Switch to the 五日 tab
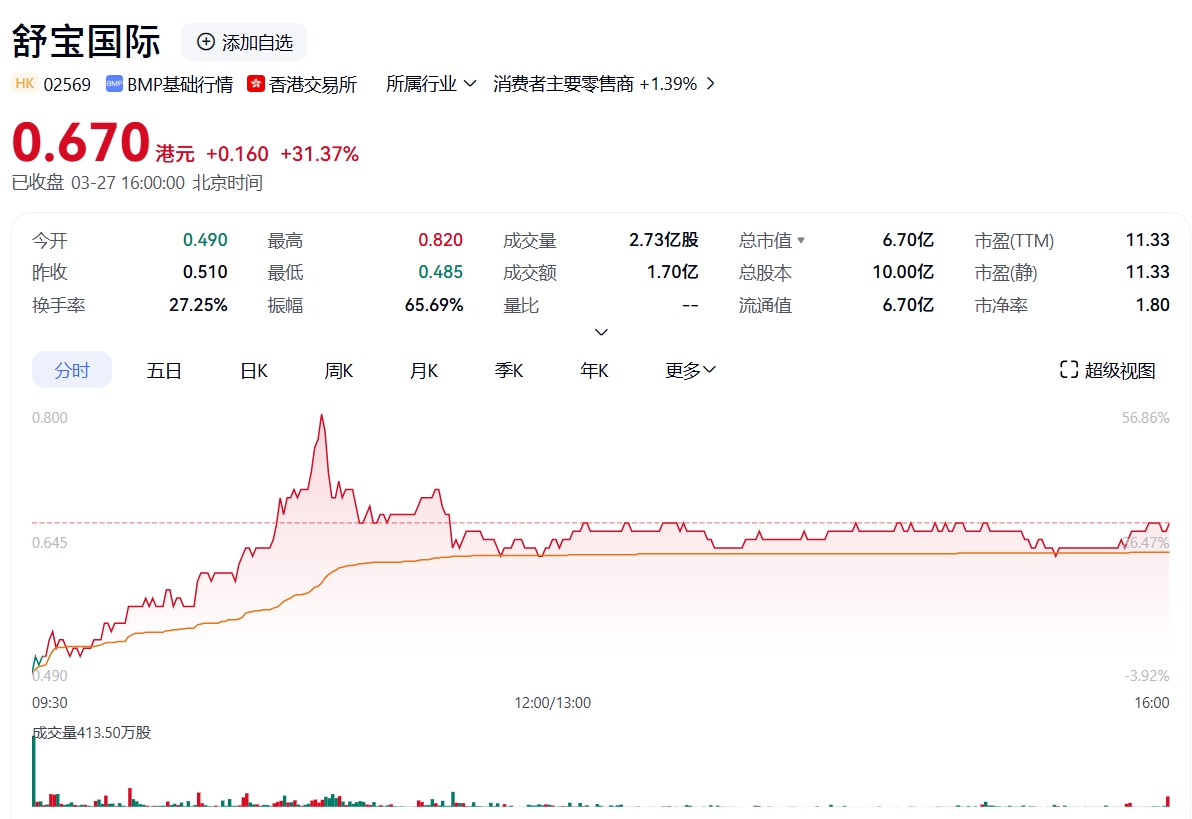 [x=164, y=370]
